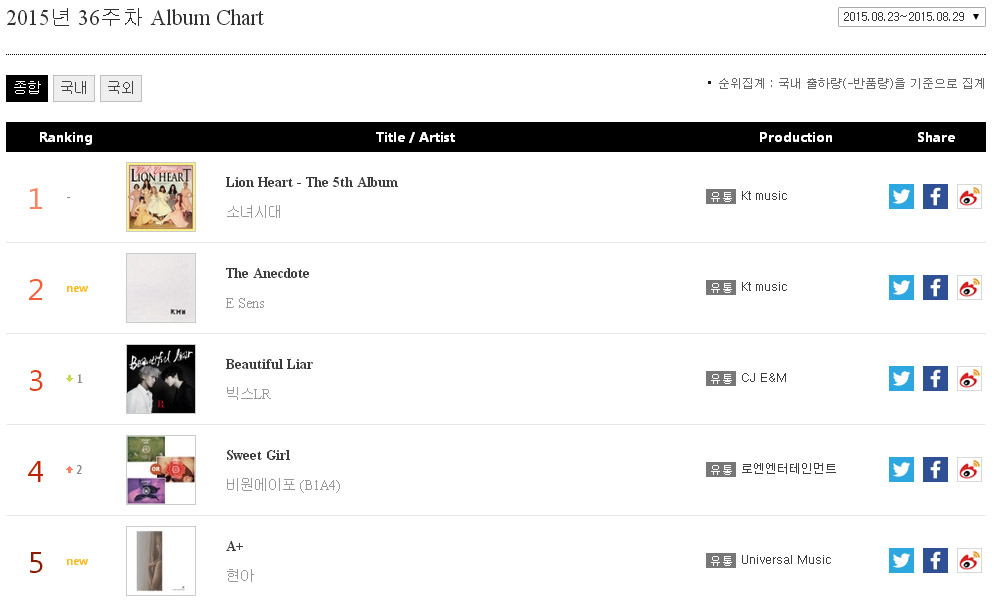
Task: Share Beautiful Liar on Facebook
Action: tap(935, 379)
